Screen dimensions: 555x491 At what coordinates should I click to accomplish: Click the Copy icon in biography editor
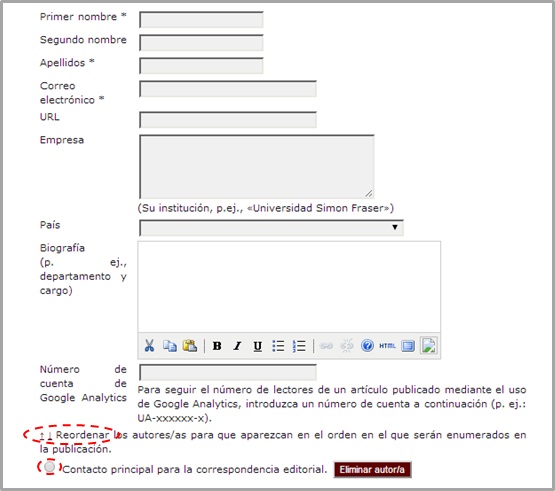(x=170, y=346)
